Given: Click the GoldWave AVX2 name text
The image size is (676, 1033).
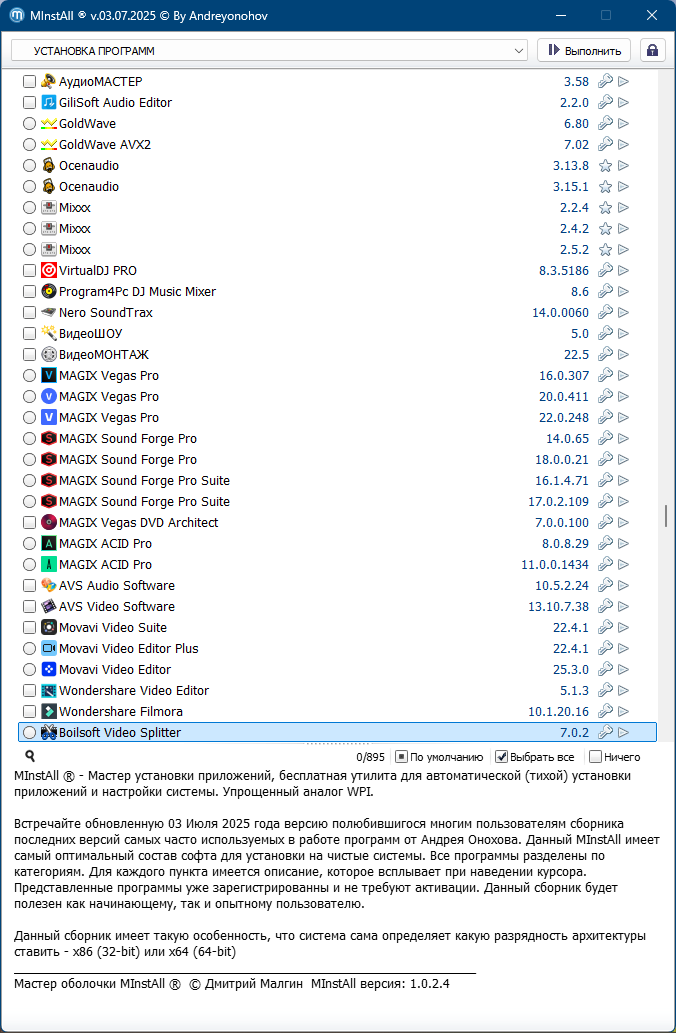Looking at the screenshot, I should [105, 145].
